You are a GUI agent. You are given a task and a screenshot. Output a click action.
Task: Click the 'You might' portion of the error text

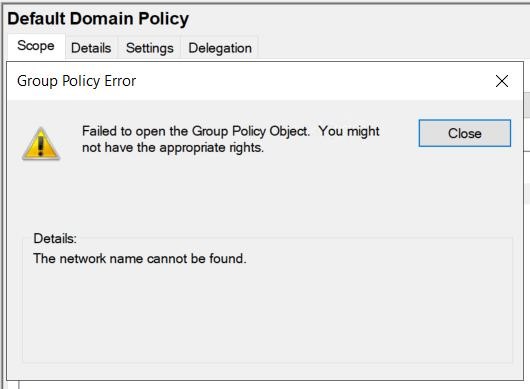[x=349, y=131]
